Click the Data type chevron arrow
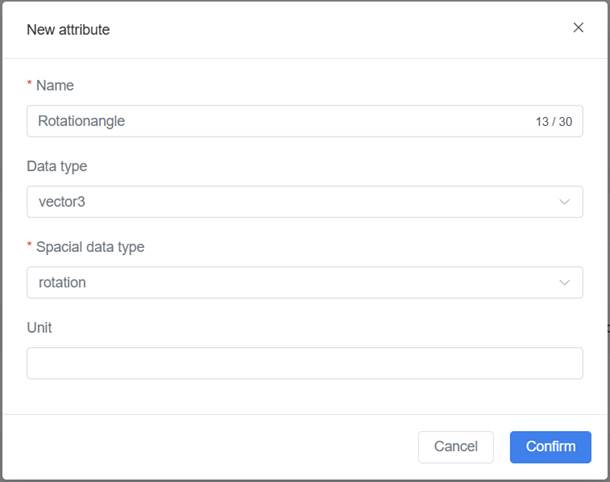610x482 pixels. click(565, 202)
